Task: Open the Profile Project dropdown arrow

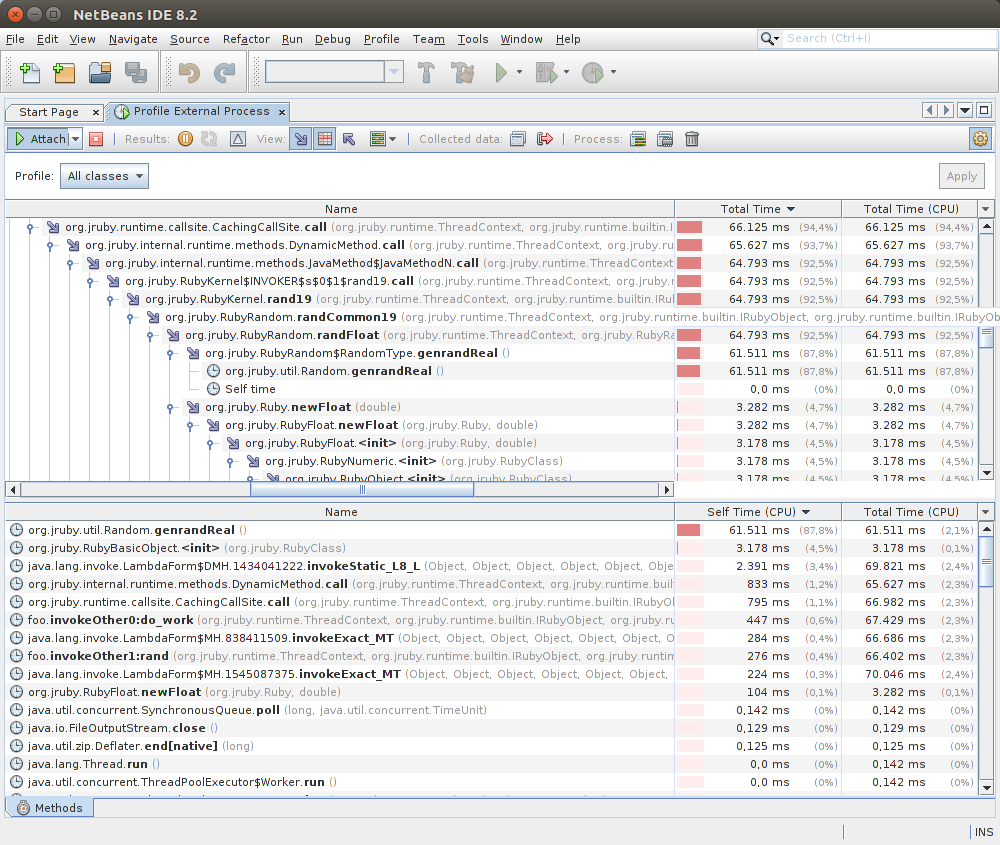Action: (614, 72)
